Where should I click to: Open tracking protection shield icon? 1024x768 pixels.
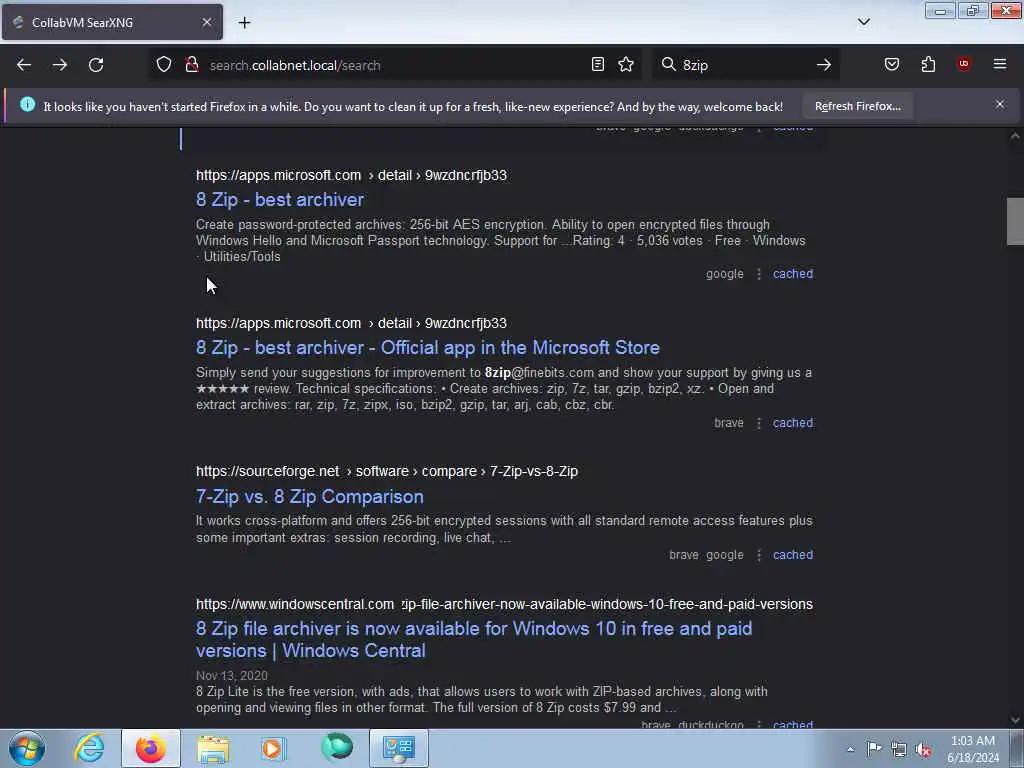pyautogui.click(x=164, y=65)
